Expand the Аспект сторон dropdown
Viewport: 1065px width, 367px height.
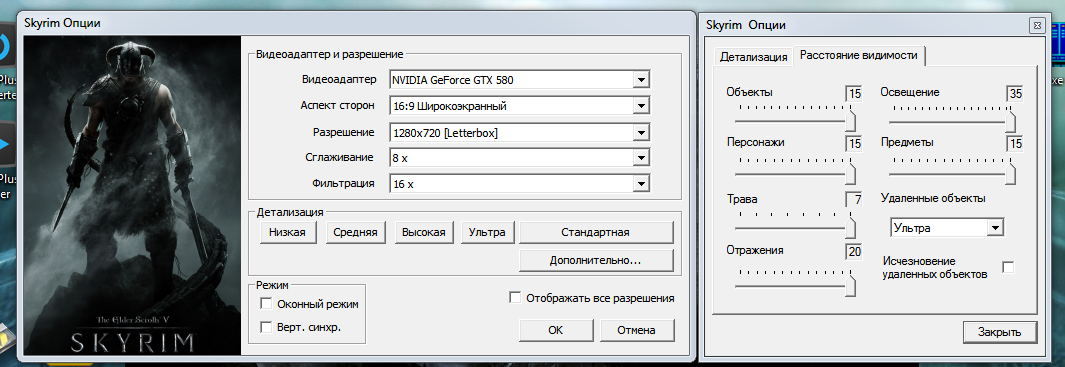pyautogui.click(x=520, y=106)
